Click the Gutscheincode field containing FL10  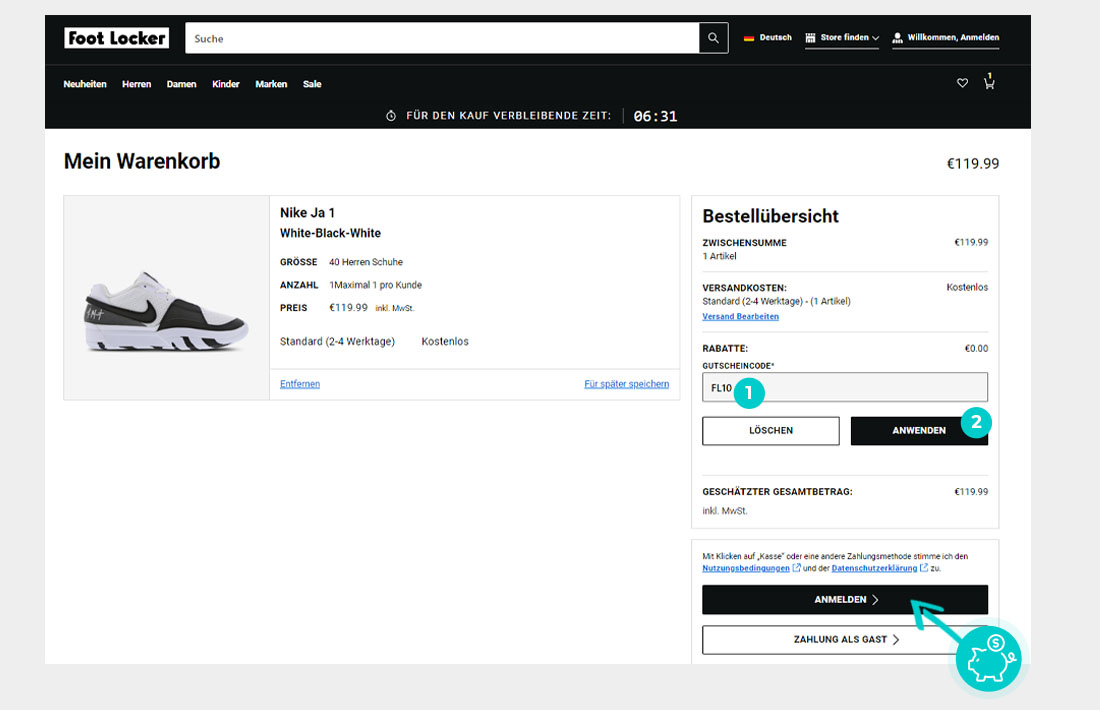[x=845, y=387]
